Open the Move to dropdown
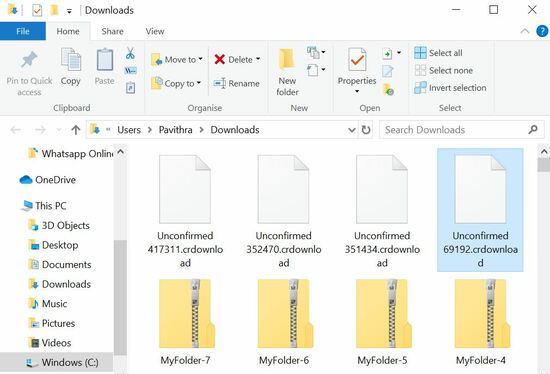This screenshot has height=374, width=550. click(177, 59)
